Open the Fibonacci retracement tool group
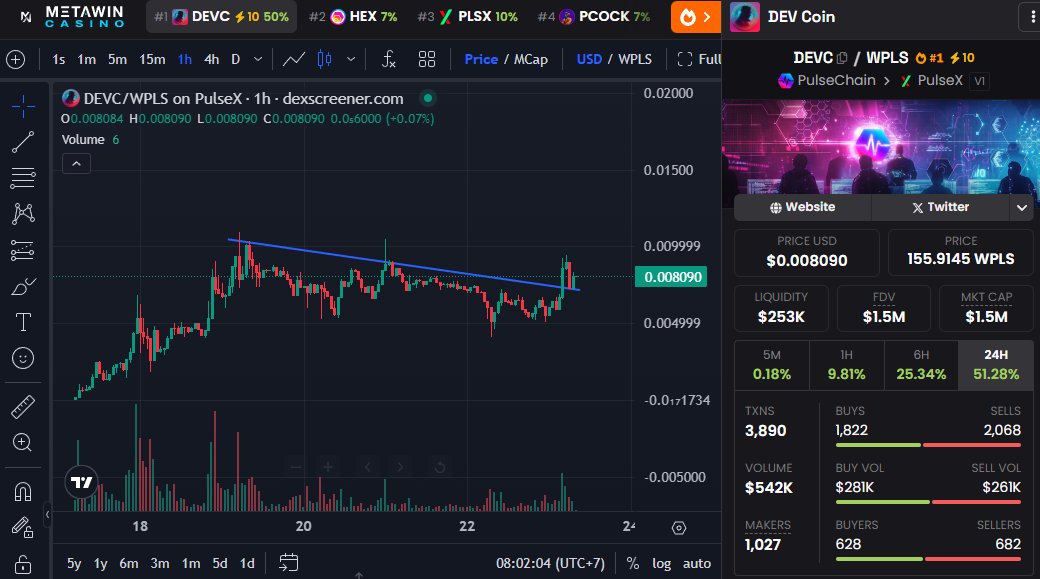Image resolution: width=1040 pixels, height=579 pixels. coord(23,178)
